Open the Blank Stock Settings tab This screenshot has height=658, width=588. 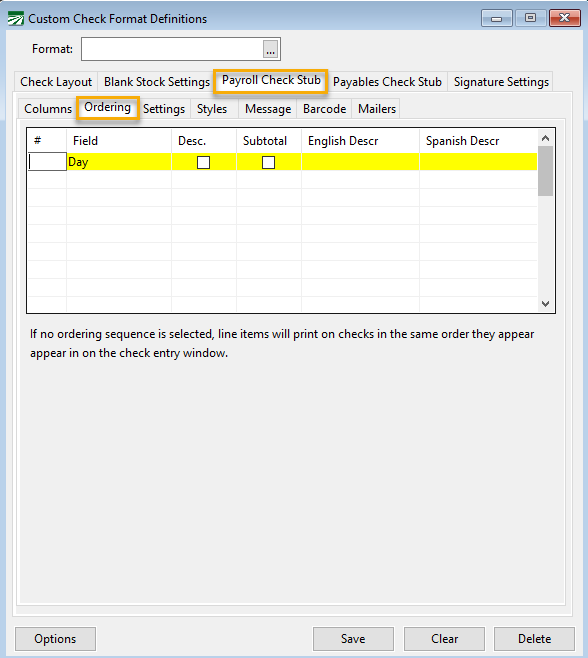(x=157, y=82)
